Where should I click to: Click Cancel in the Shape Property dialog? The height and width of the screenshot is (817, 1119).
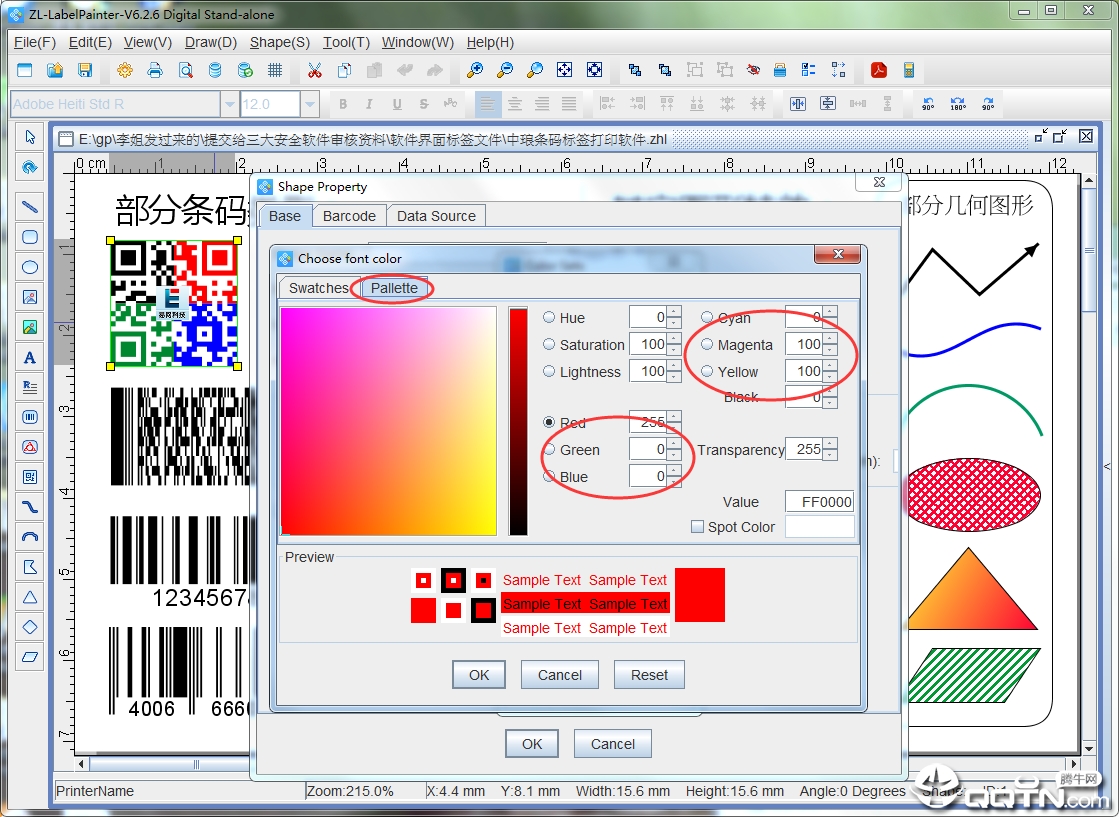(x=612, y=744)
